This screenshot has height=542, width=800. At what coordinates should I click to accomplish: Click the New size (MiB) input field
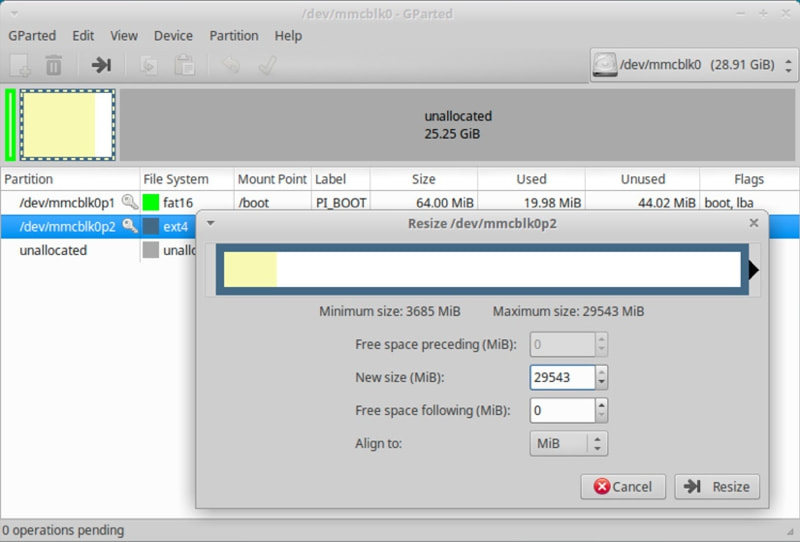[x=562, y=377]
